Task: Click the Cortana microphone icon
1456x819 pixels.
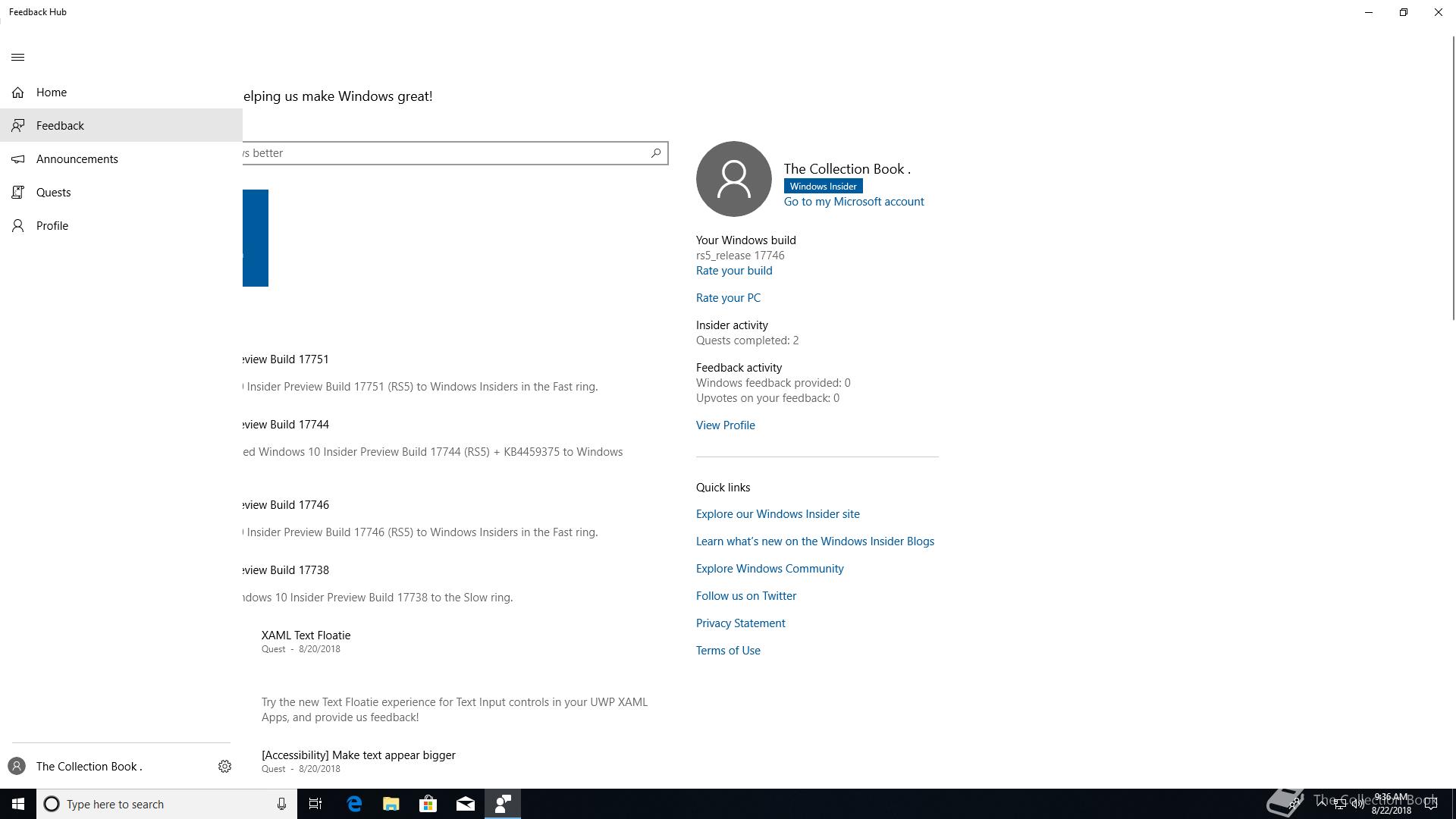Action: click(x=281, y=804)
